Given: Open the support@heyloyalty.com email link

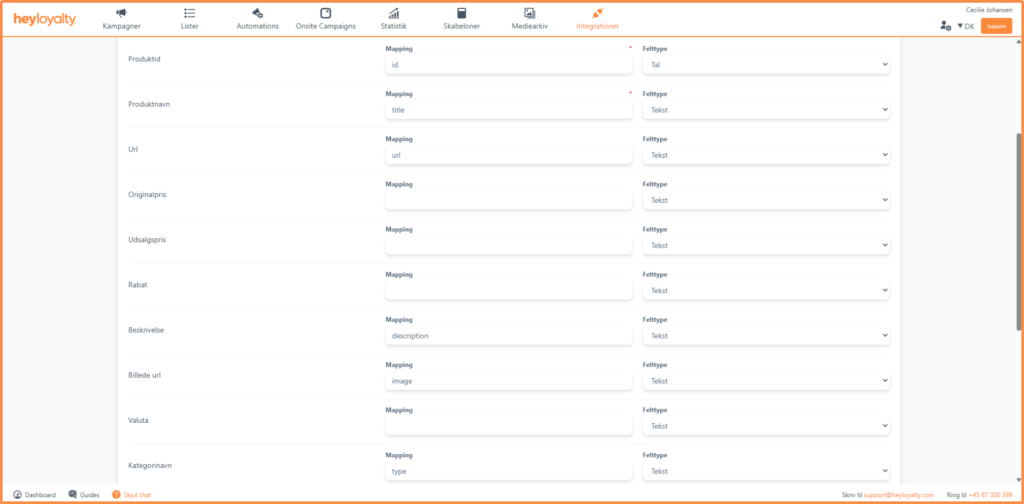Looking at the screenshot, I should pyautogui.click(x=900, y=495).
